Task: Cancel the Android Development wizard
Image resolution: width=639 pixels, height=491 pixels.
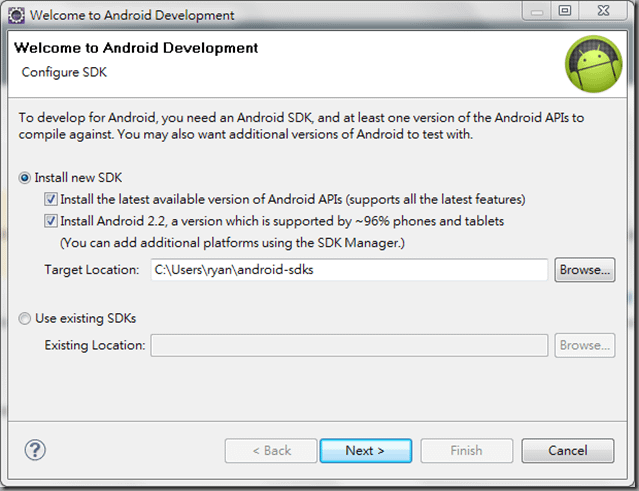Action: (568, 451)
